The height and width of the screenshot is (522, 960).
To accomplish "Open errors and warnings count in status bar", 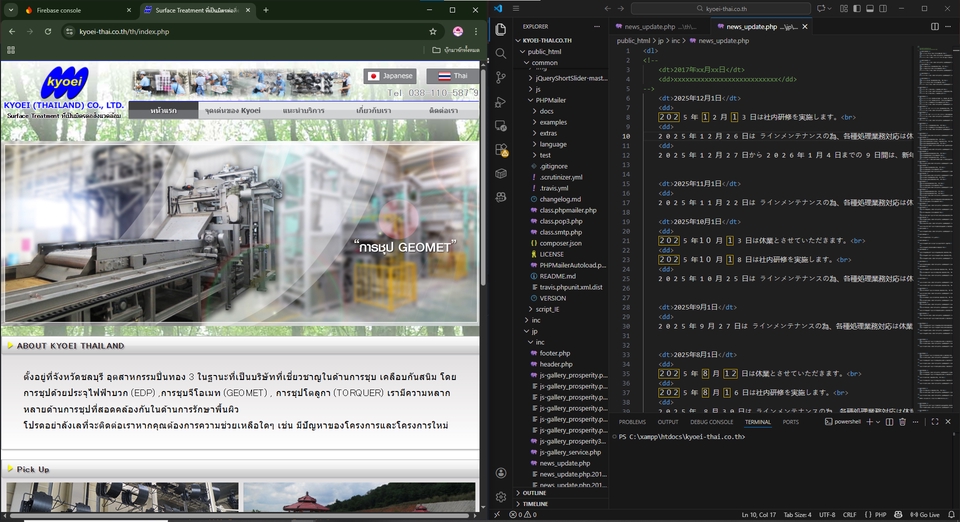I will (523, 515).
